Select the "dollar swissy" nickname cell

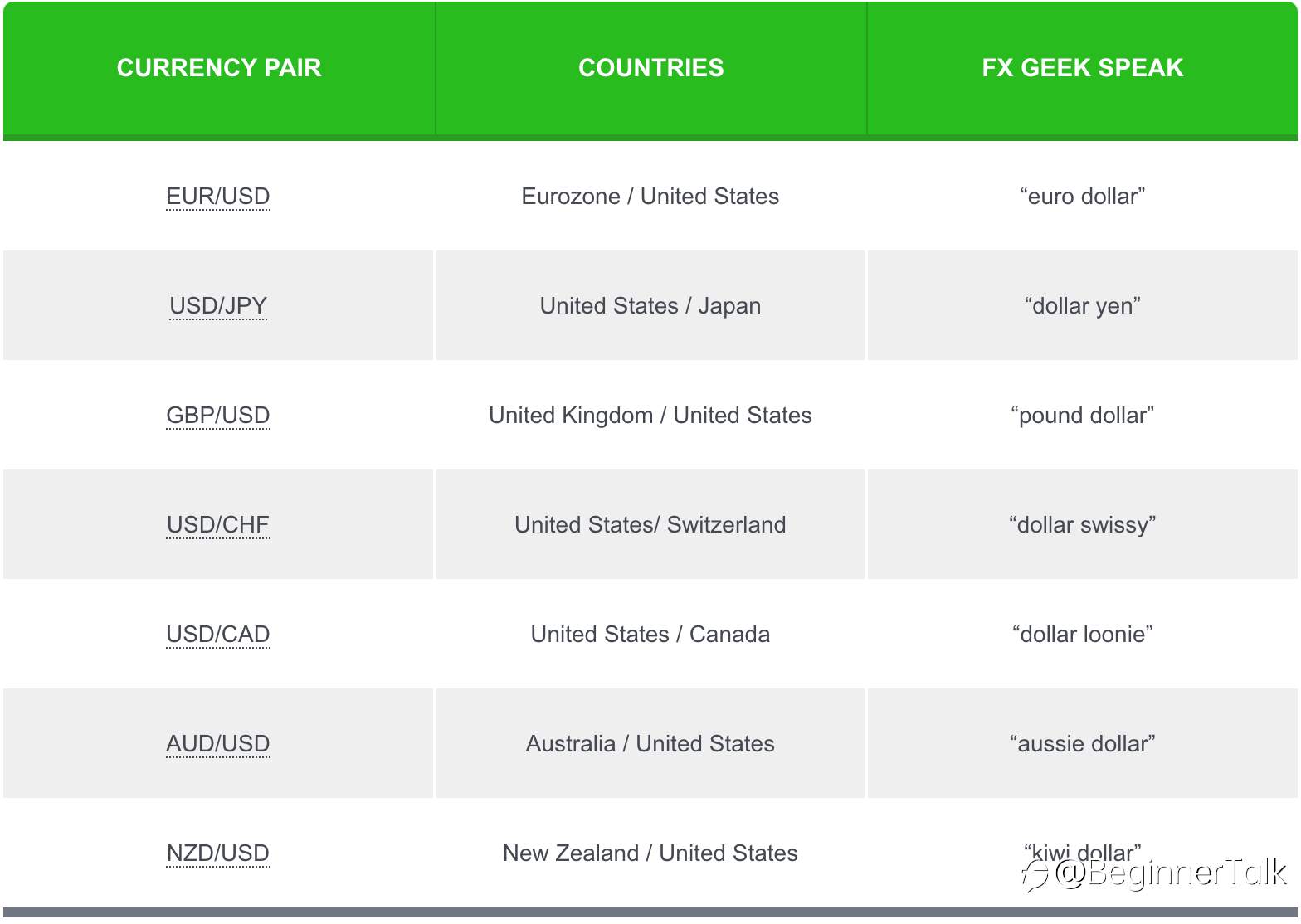click(x=1083, y=525)
